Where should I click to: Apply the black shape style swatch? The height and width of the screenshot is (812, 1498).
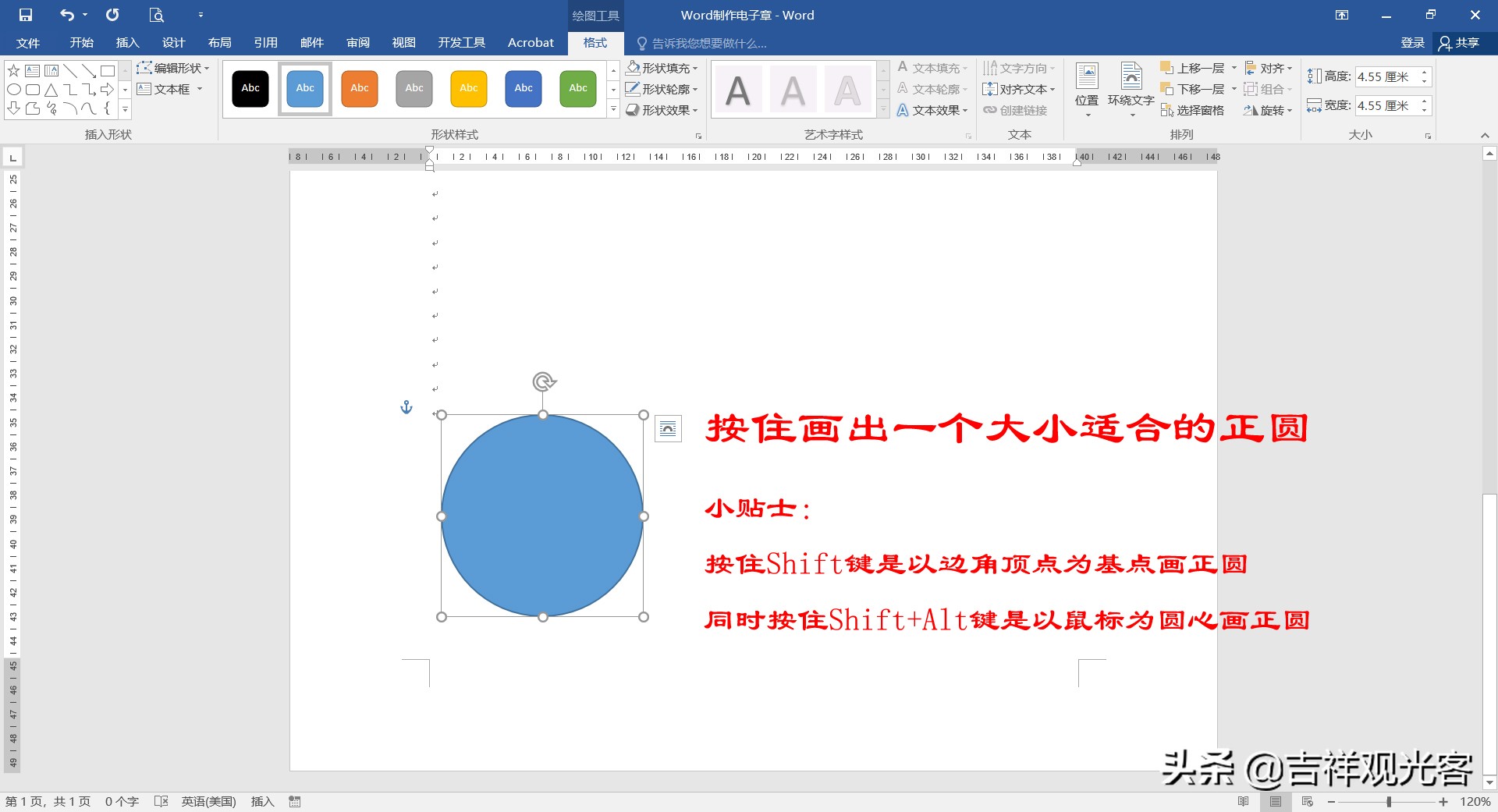click(x=250, y=88)
